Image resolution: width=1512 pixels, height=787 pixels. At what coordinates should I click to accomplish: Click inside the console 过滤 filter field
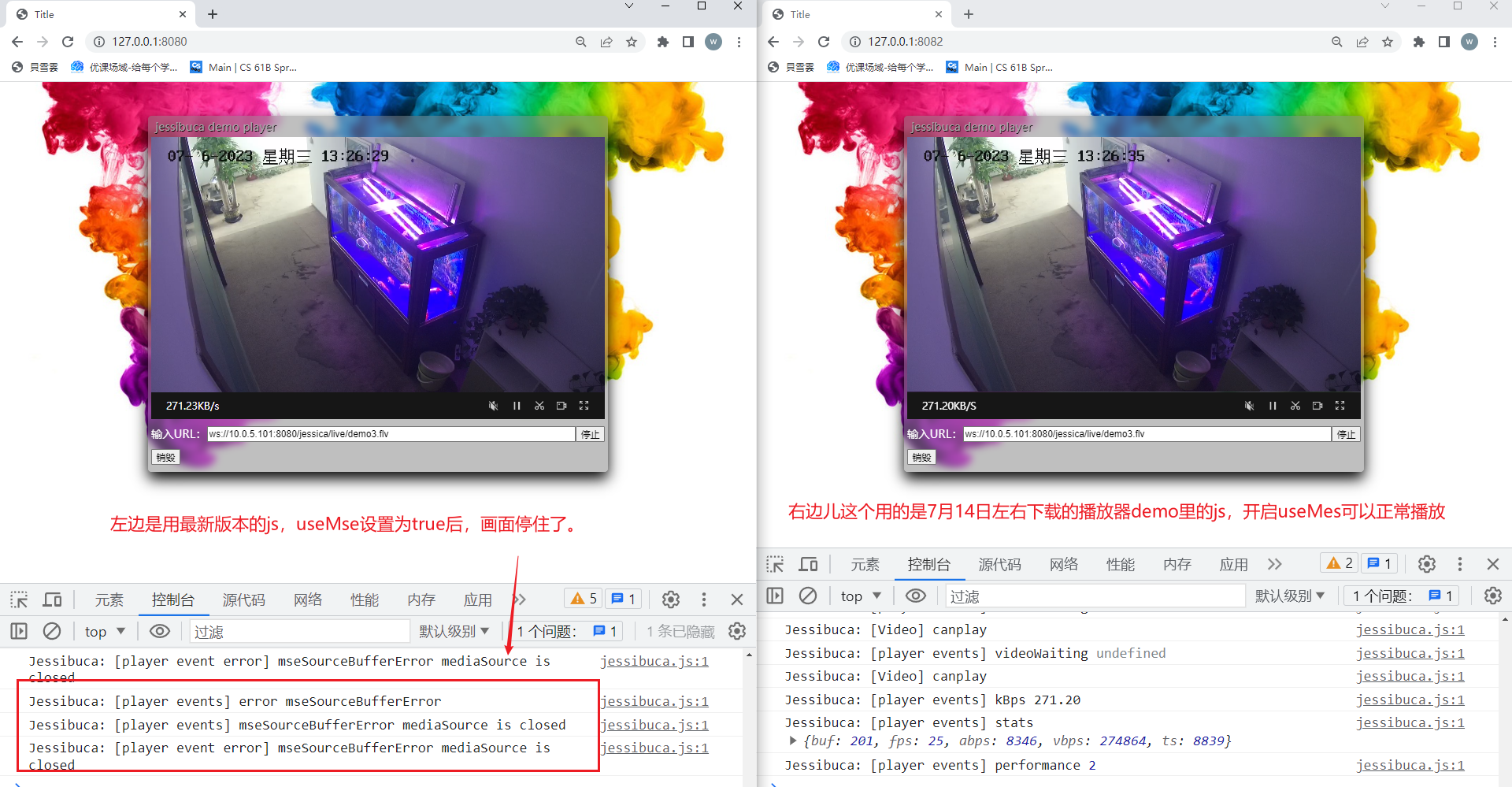[x=299, y=630]
